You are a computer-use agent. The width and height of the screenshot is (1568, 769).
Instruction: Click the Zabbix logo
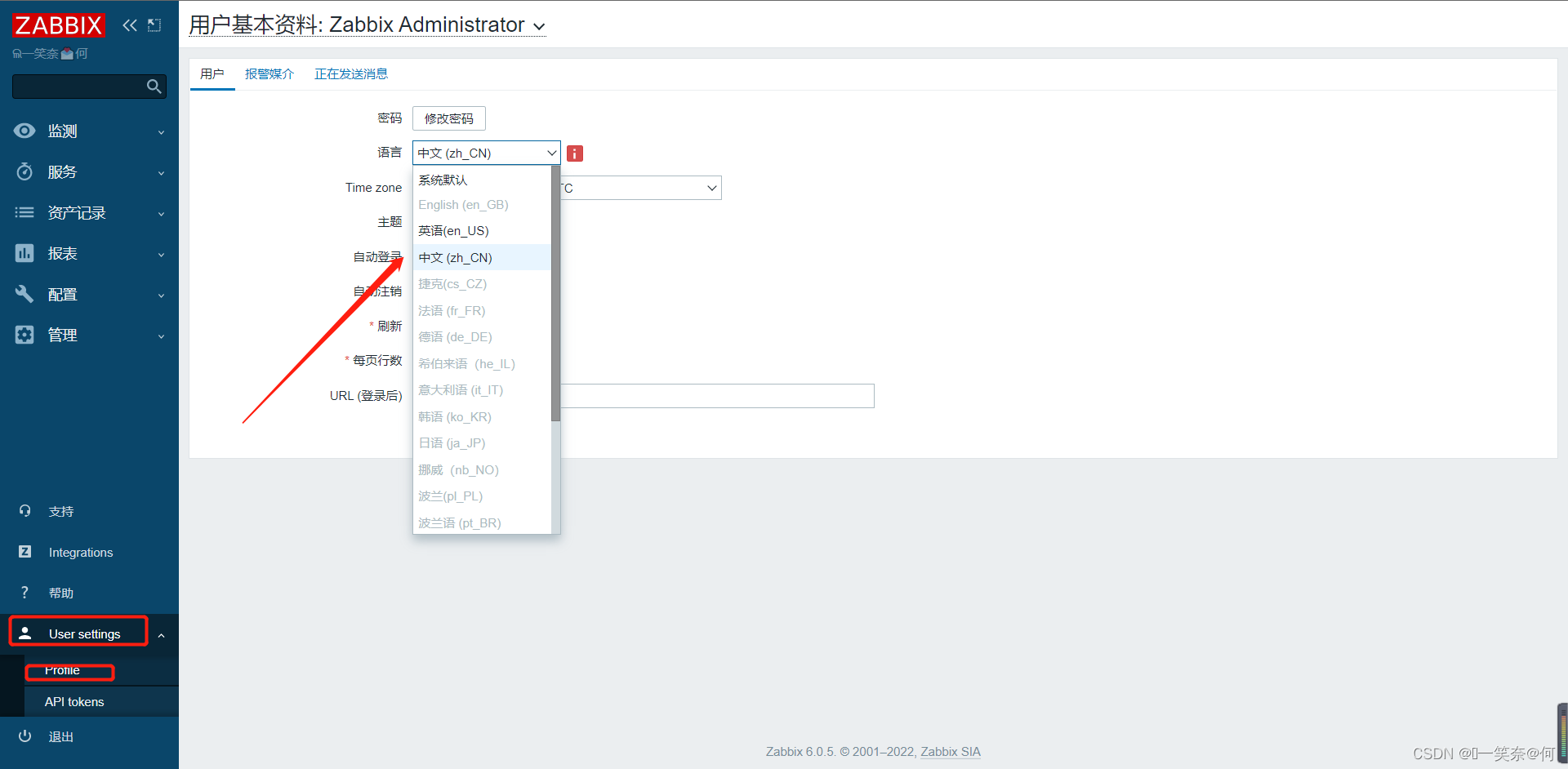click(x=59, y=25)
